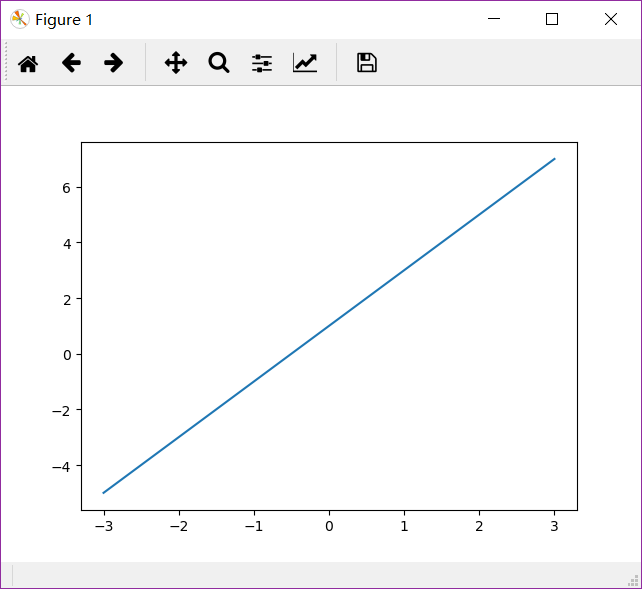The image size is (642, 589).
Task: Click the Figure 1 window title
Action: [64, 20]
